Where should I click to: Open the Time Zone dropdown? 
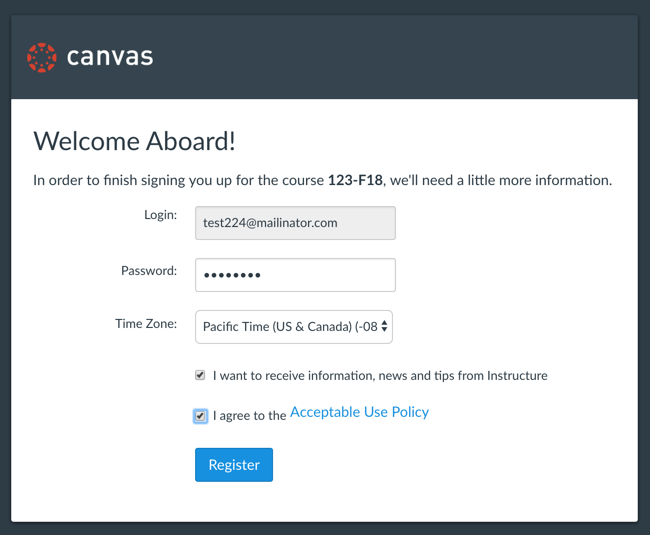coord(290,326)
